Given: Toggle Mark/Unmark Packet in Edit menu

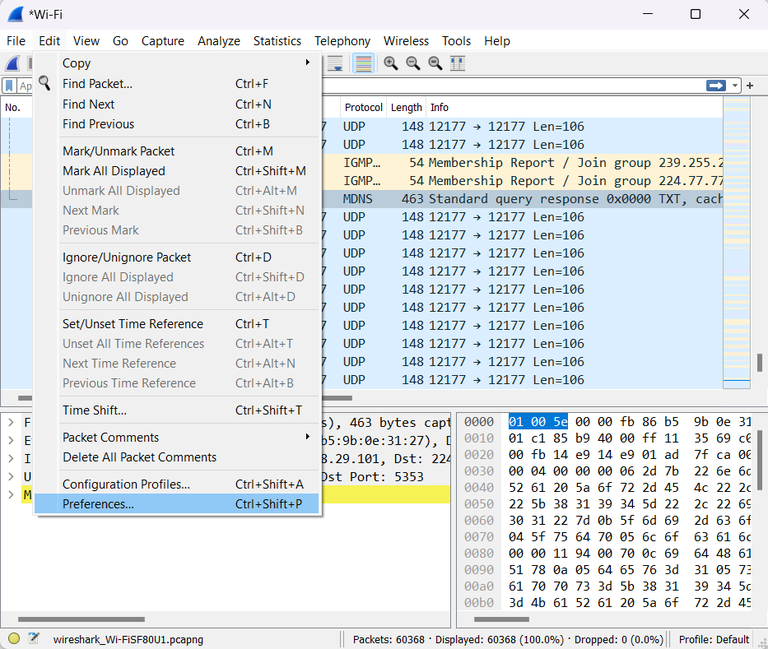Looking at the screenshot, I should click(x=118, y=151).
